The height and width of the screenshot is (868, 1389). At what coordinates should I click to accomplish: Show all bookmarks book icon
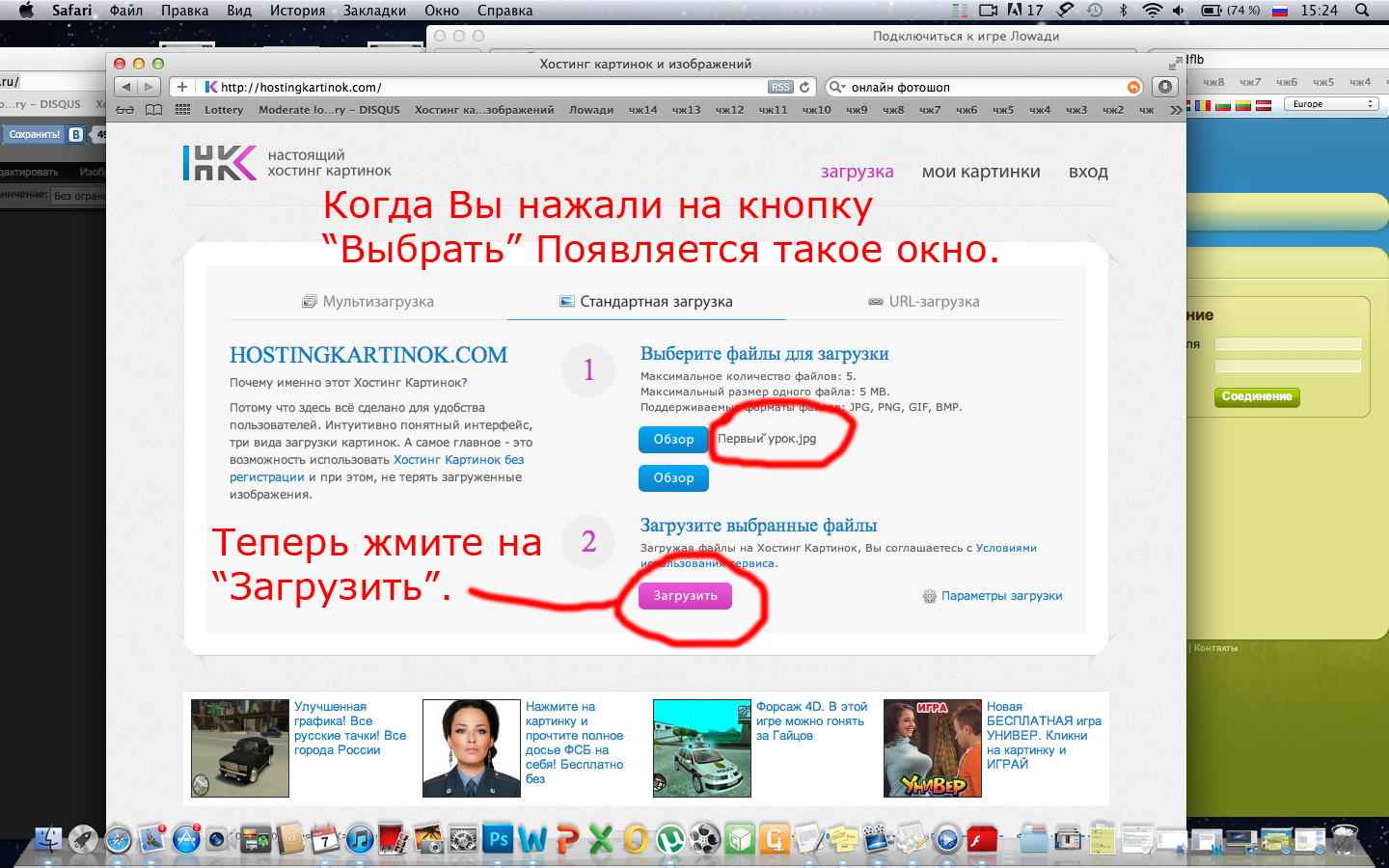point(153,110)
